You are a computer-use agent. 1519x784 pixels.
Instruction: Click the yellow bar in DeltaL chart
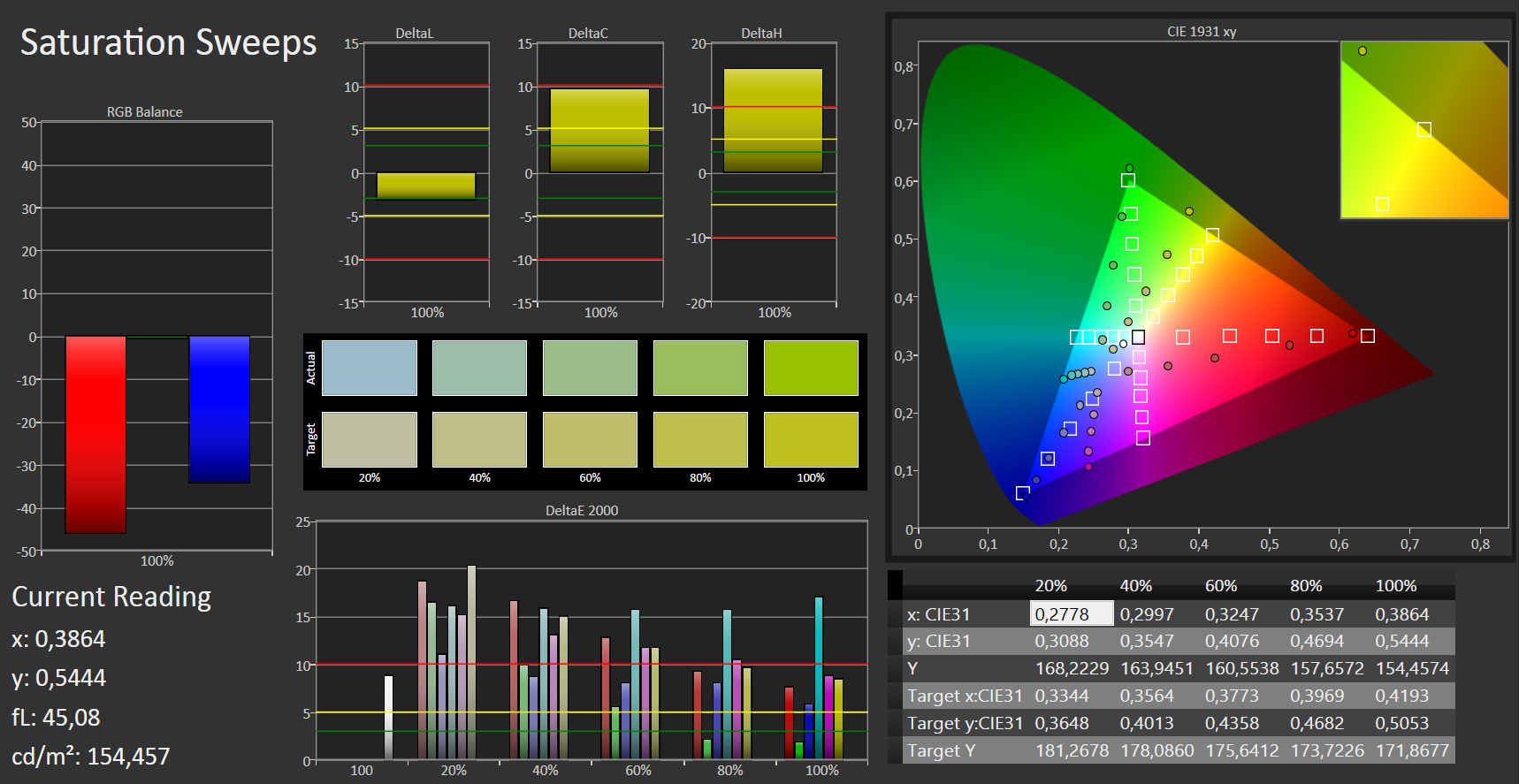coord(426,186)
